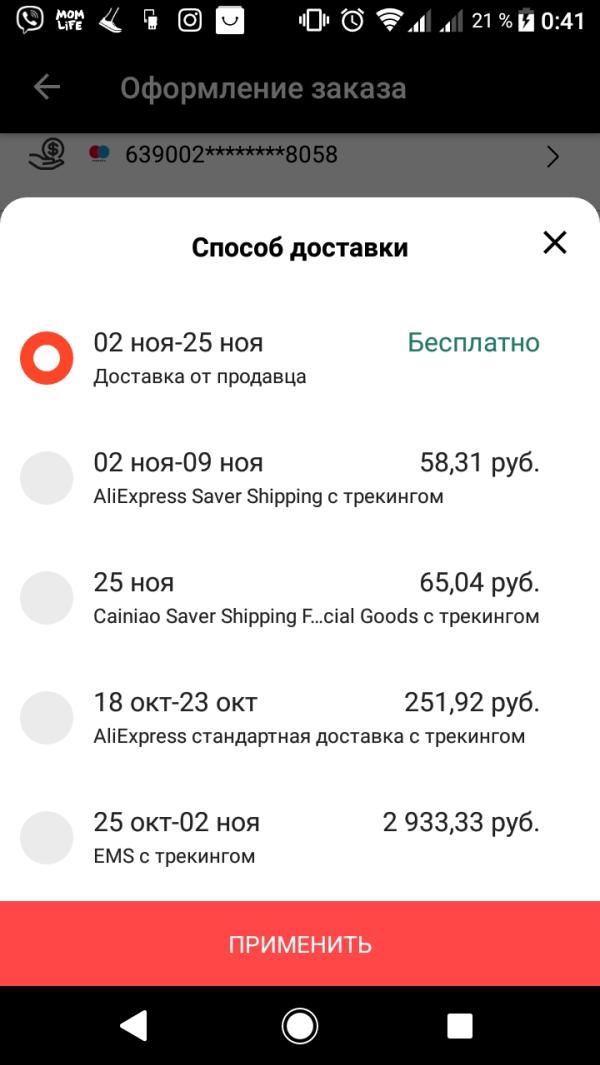Expand payment card details chevron
This screenshot has height=1065, width=600.
[x=552, y=157]
